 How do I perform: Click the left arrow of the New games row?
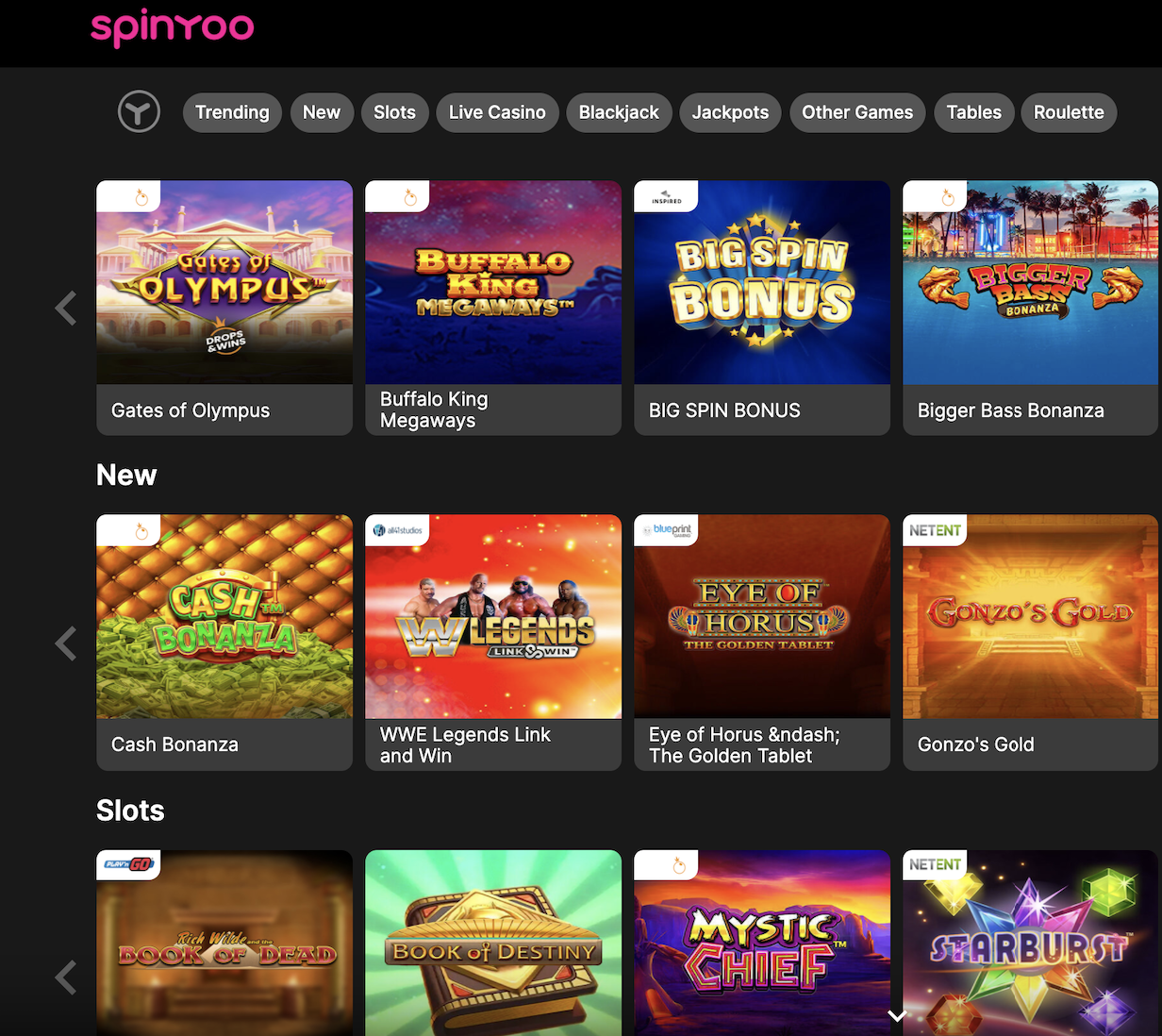(x=66, y=643)
